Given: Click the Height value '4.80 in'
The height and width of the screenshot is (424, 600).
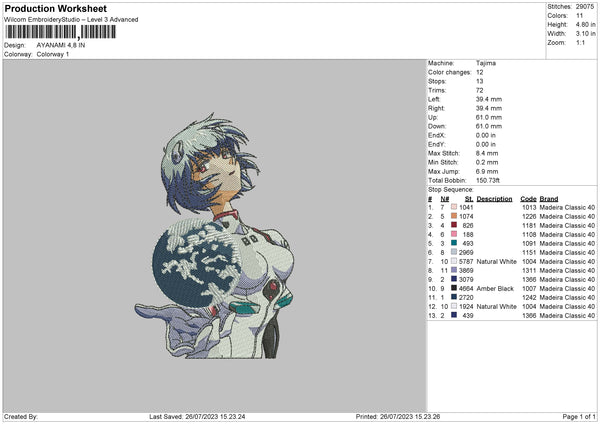Looking at the screenshot, I should 585,24.
